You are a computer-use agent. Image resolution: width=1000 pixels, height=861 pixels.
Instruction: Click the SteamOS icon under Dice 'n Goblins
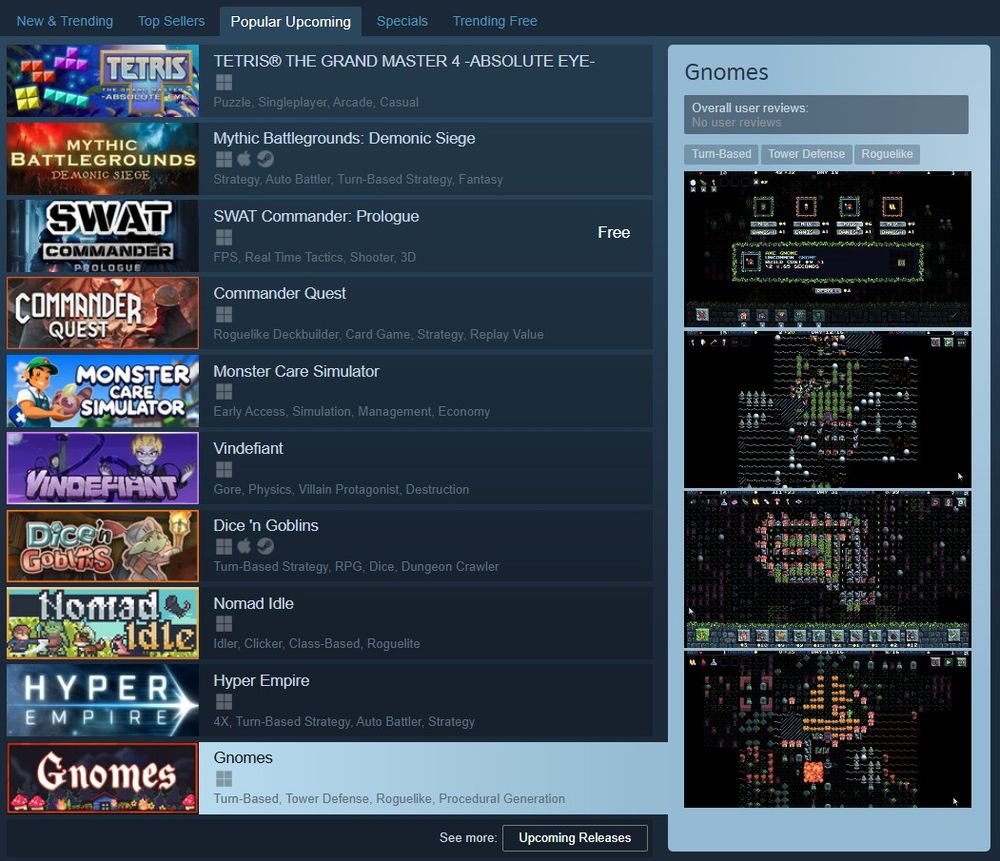tap(265, 547)
